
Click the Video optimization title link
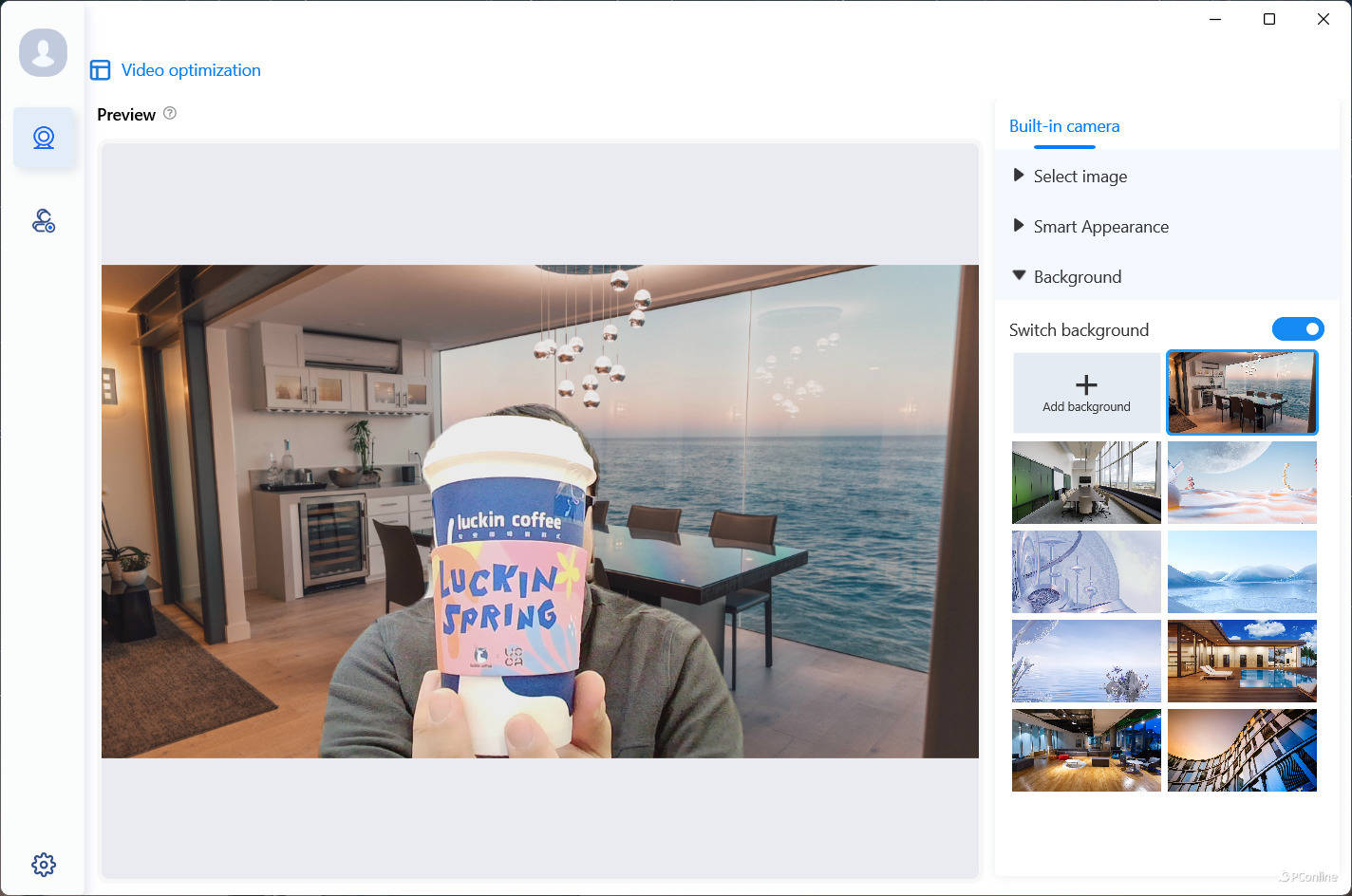[x=191, y=70]
